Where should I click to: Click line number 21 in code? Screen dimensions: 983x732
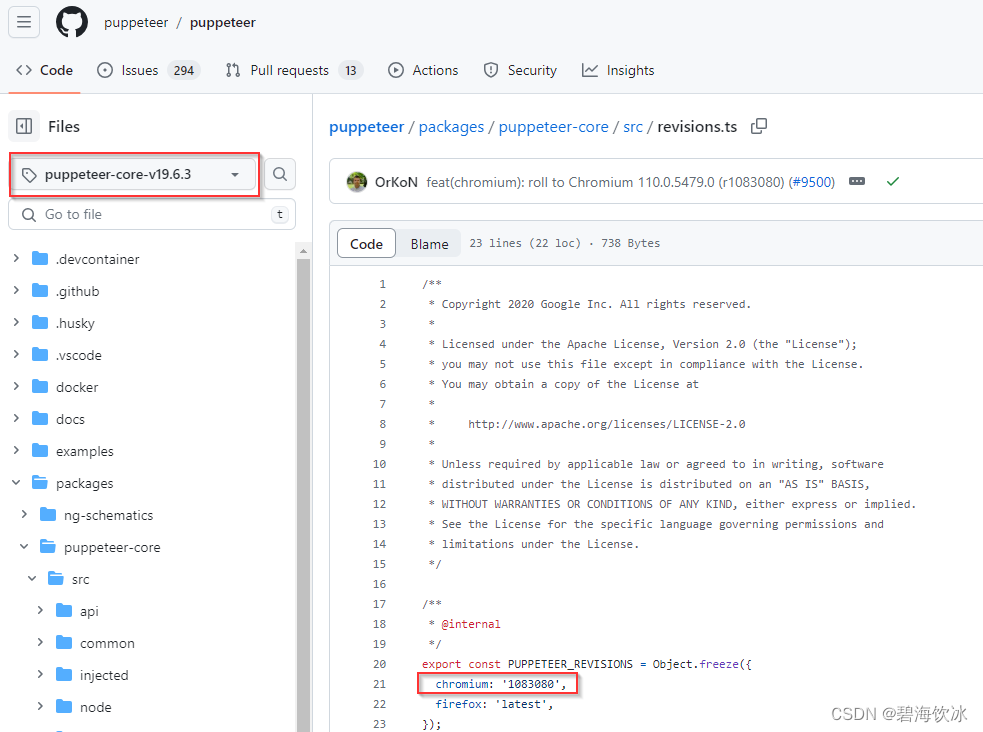[x=379, y=684]
